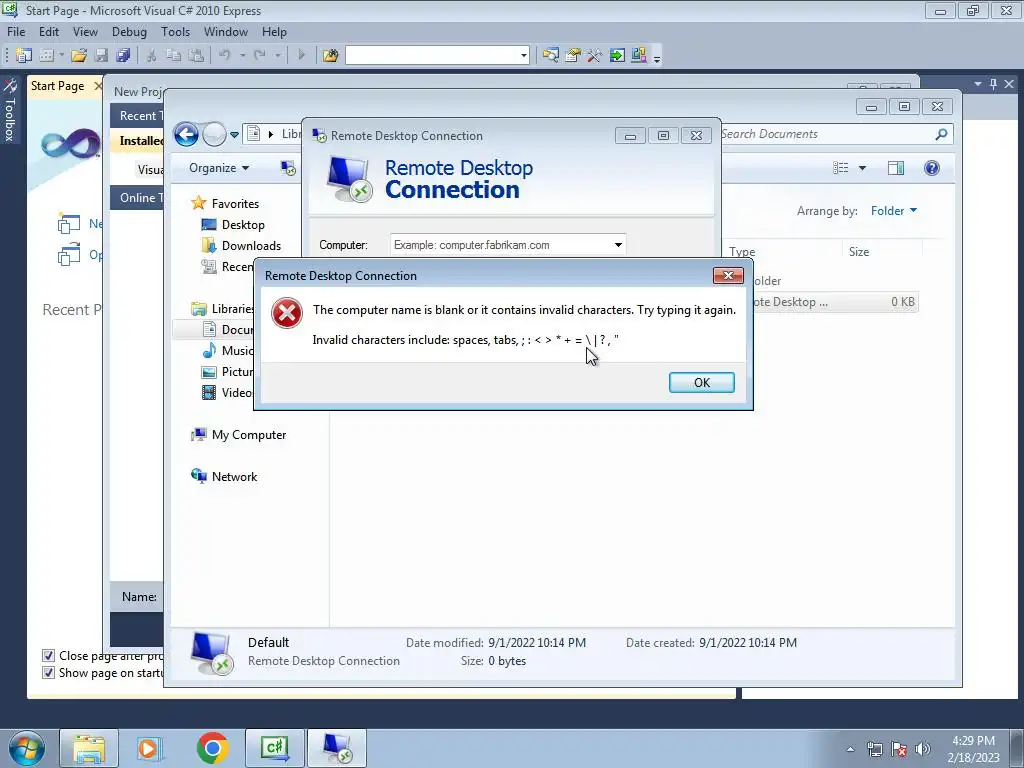Toggle Close page after project load checkbox
The image size is (1024, 768).
[48, 656]
